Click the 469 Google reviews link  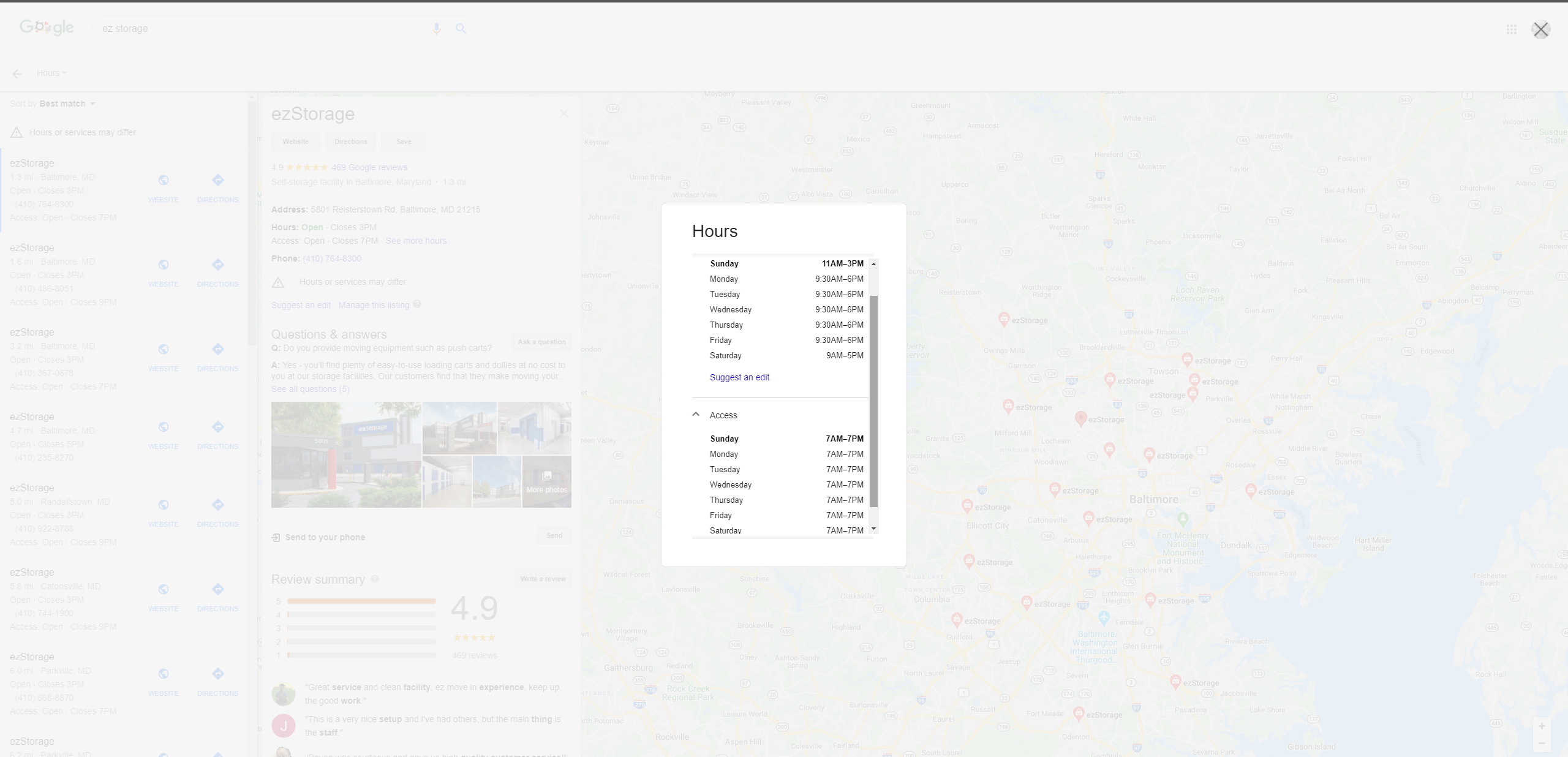coord(369,168)
